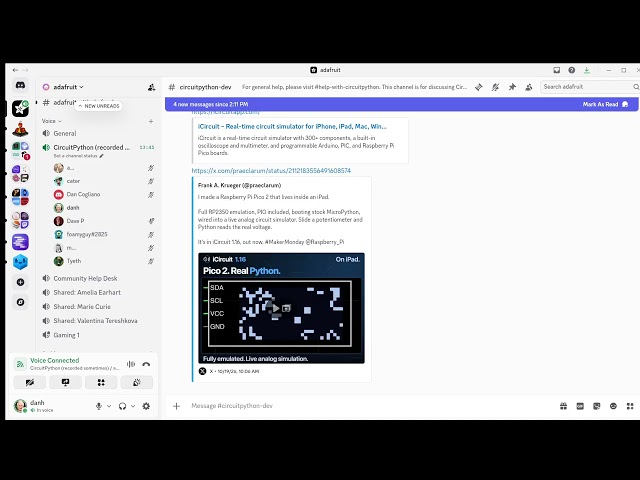Click the green download update icon
The height and width of the screenshot is (480, 640).
pyautogui.click(x=587, y=70)
